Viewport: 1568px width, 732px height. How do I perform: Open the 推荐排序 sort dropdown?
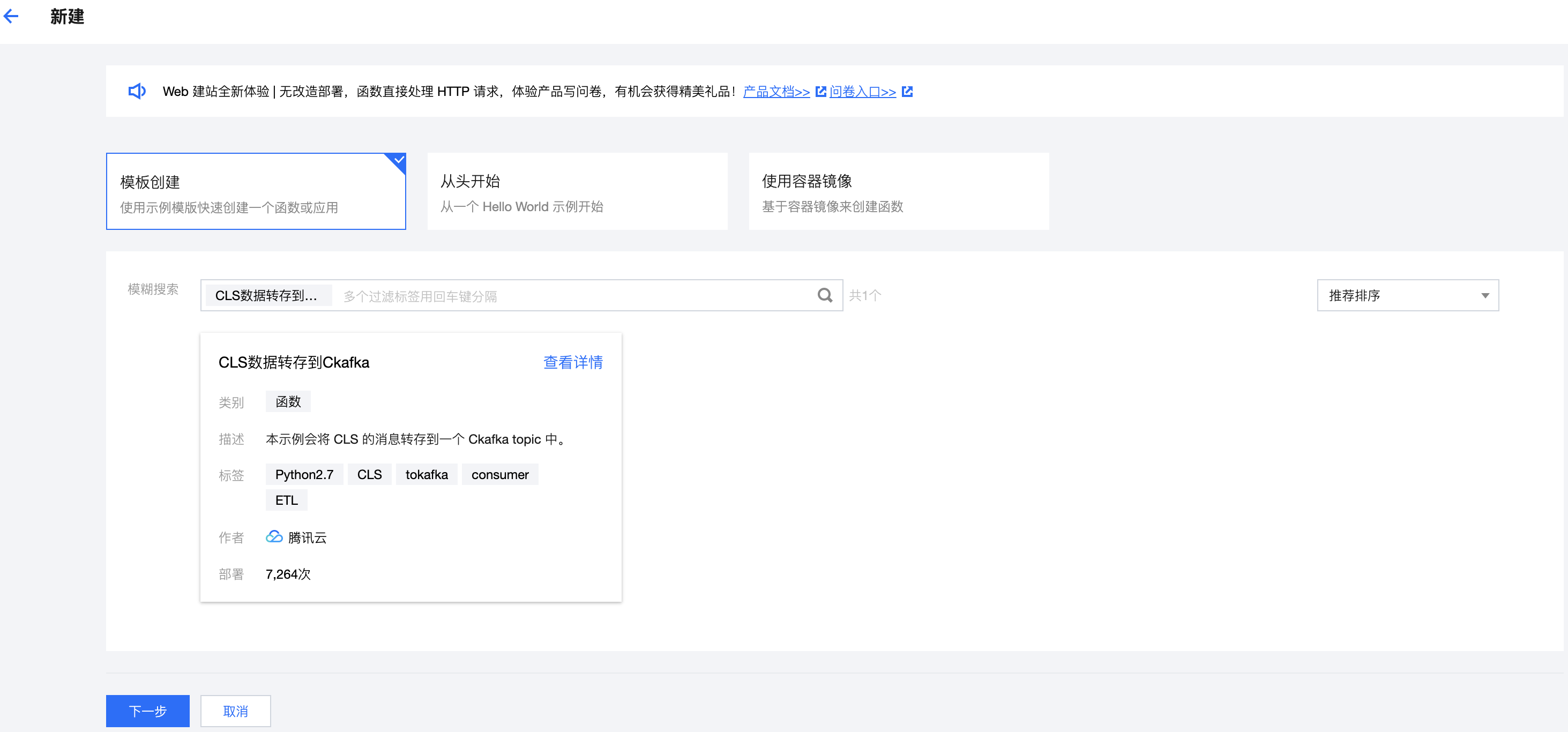(x=1407, y=295)
